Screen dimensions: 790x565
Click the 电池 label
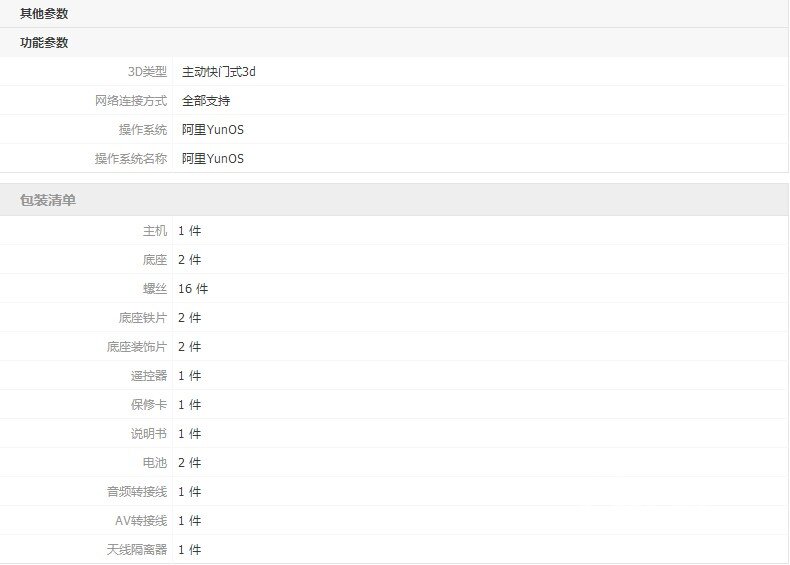pos(155,463)
